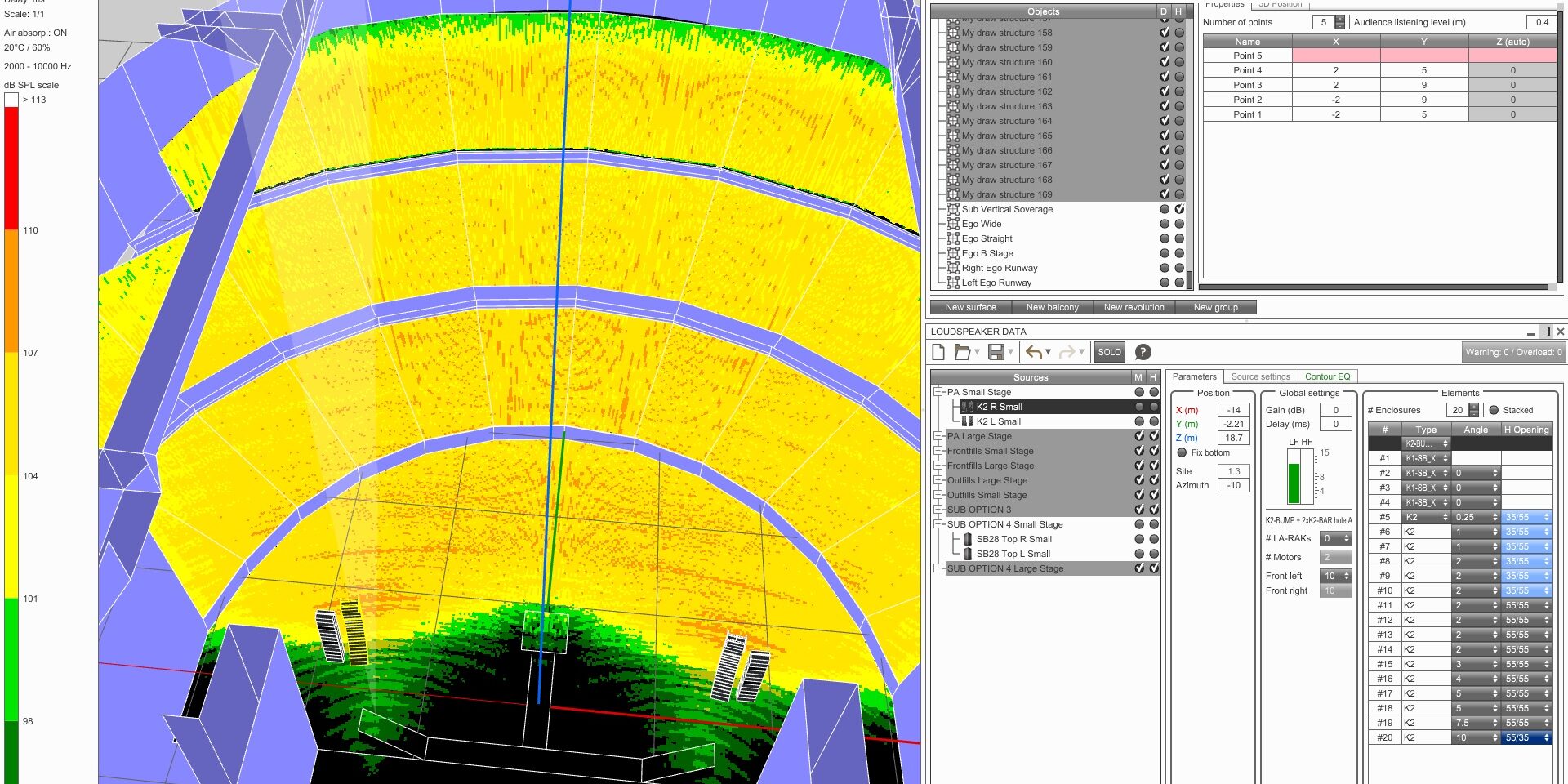Click the Left Ego Runway object icon
Viewport: 1568px width, 784px height.
(952, 283)
